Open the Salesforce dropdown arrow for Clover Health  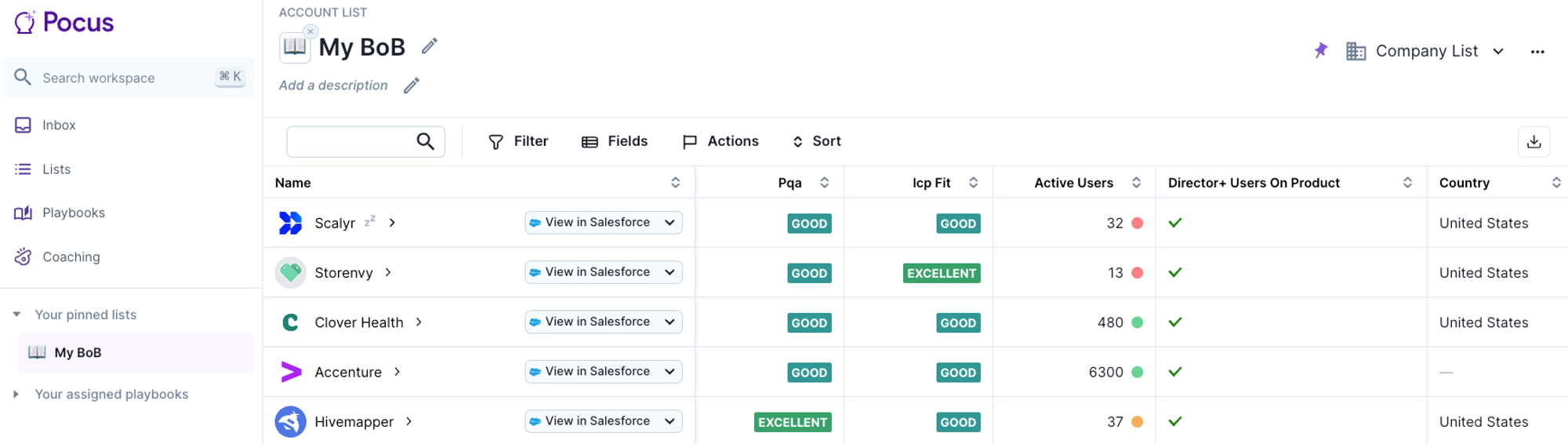(670, 322)
